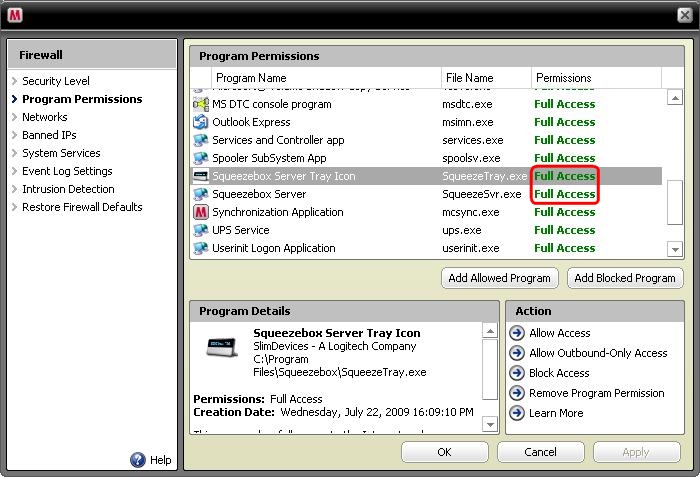Click Remove Program Permission
Screen dimensions: 700x477
[x=597, y=393]
